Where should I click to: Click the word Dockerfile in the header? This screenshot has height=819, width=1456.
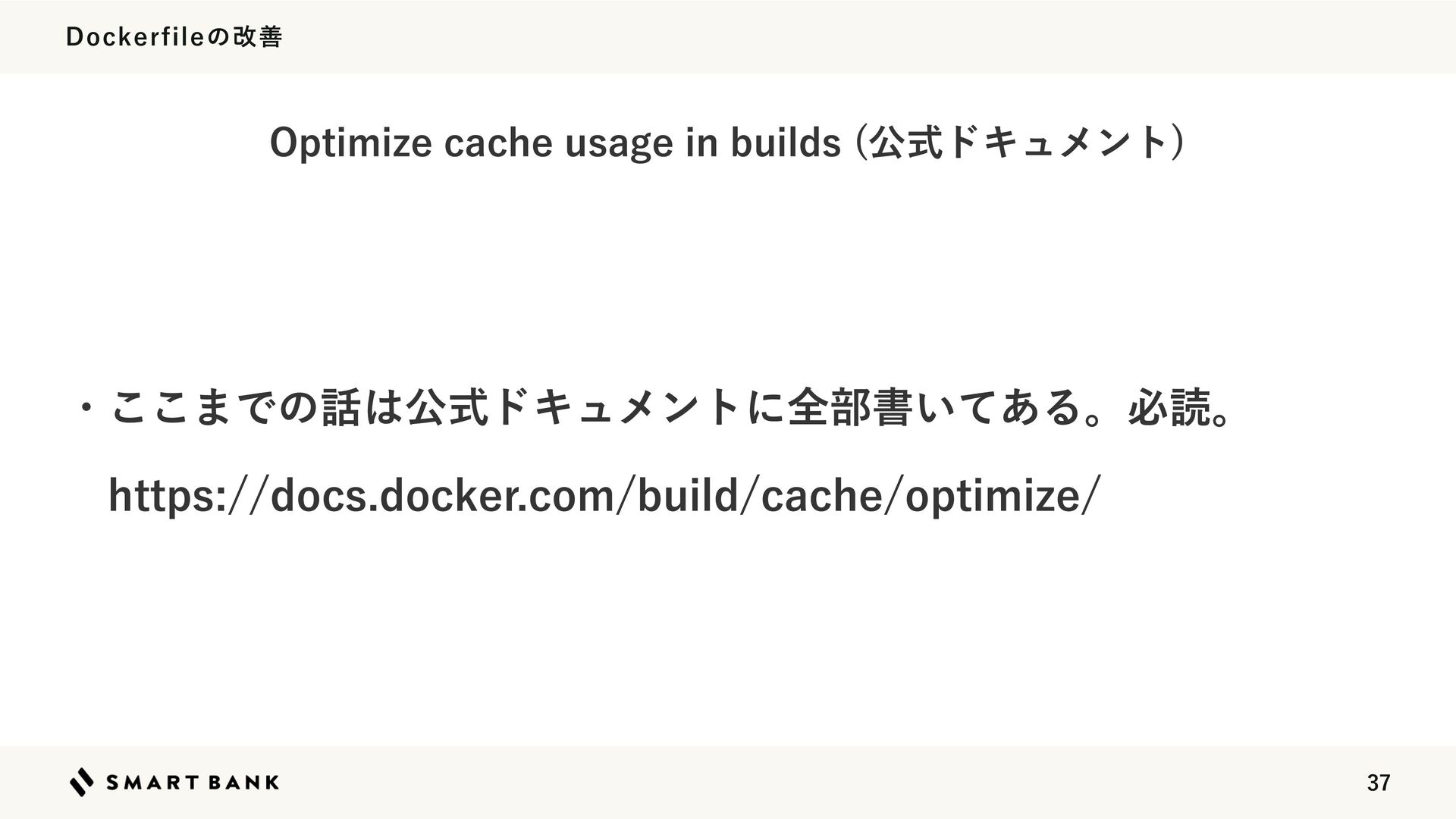point(135,36)
